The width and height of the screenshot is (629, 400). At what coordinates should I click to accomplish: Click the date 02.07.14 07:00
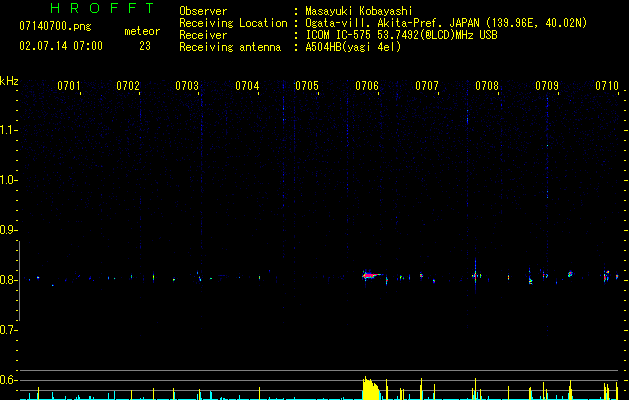point(61,46)
